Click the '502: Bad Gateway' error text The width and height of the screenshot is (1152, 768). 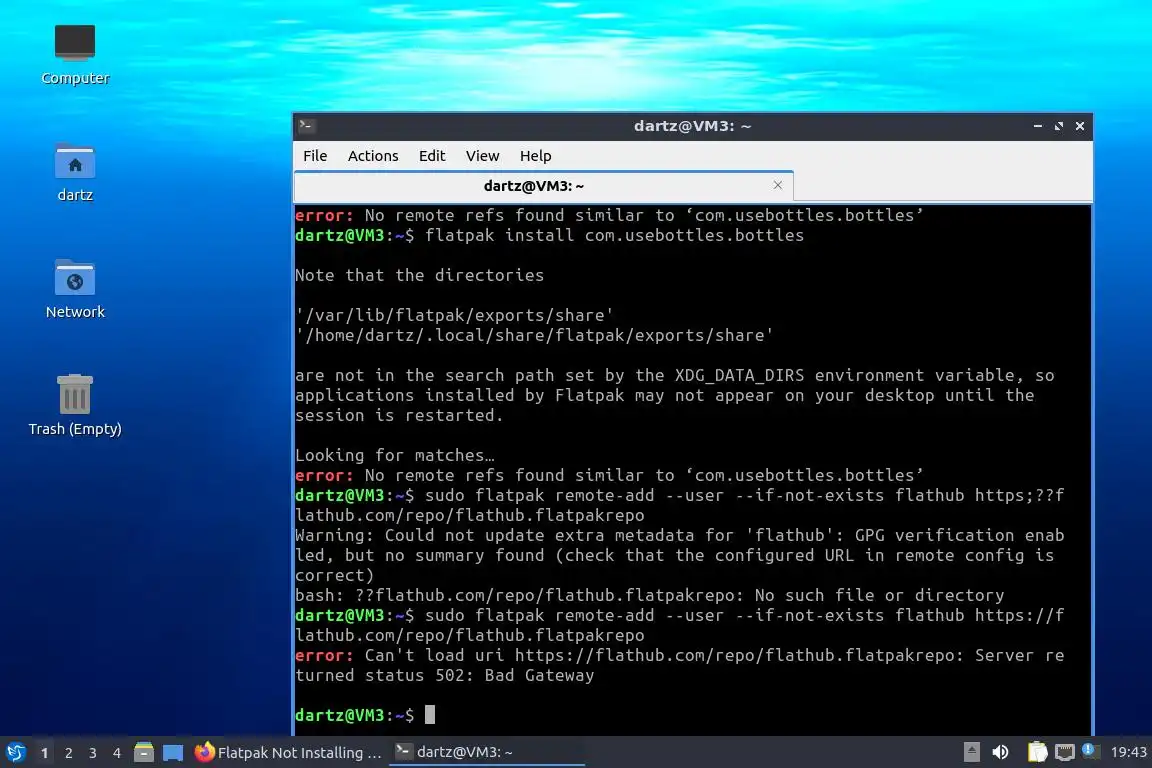click(x=514, y=675)
